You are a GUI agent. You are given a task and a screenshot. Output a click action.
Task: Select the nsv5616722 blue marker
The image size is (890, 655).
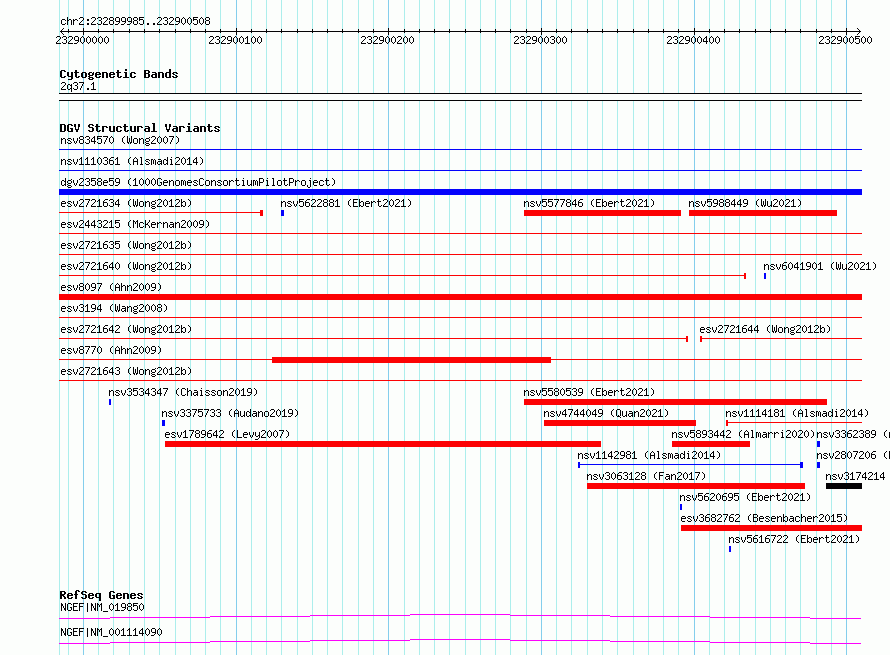click(x=730, y=549)
